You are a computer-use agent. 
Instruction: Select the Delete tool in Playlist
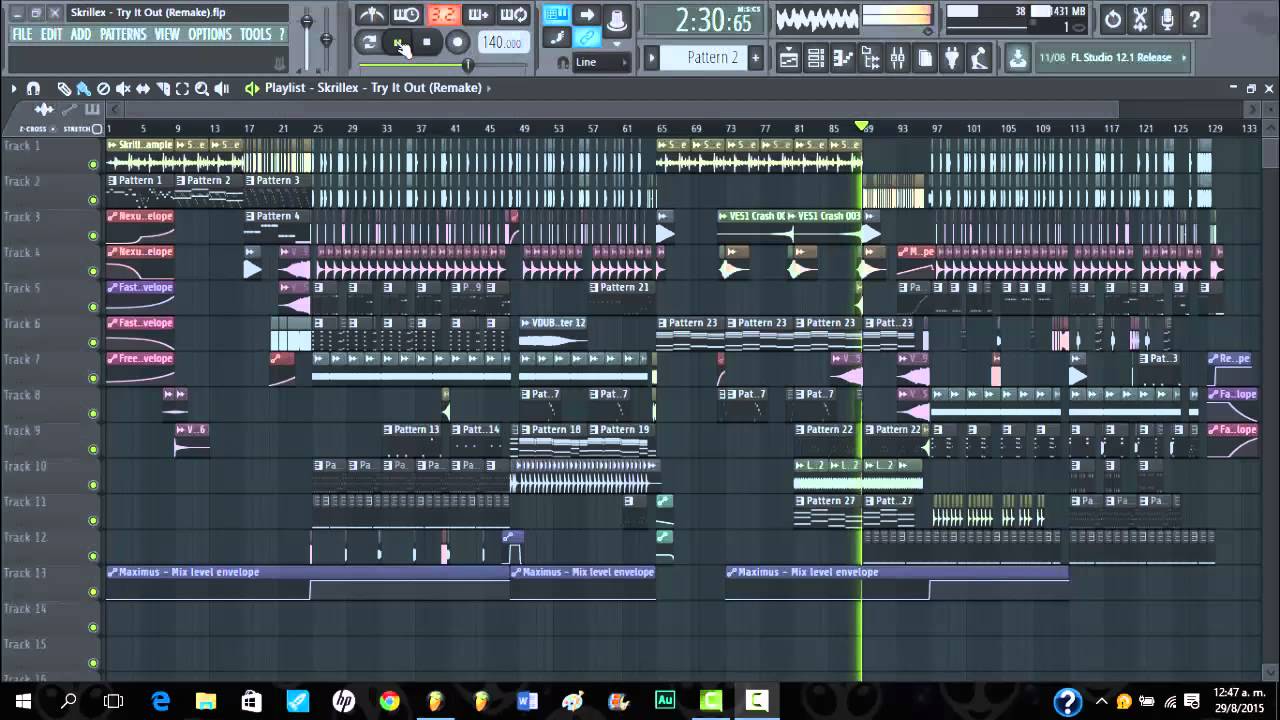point(103,89)
